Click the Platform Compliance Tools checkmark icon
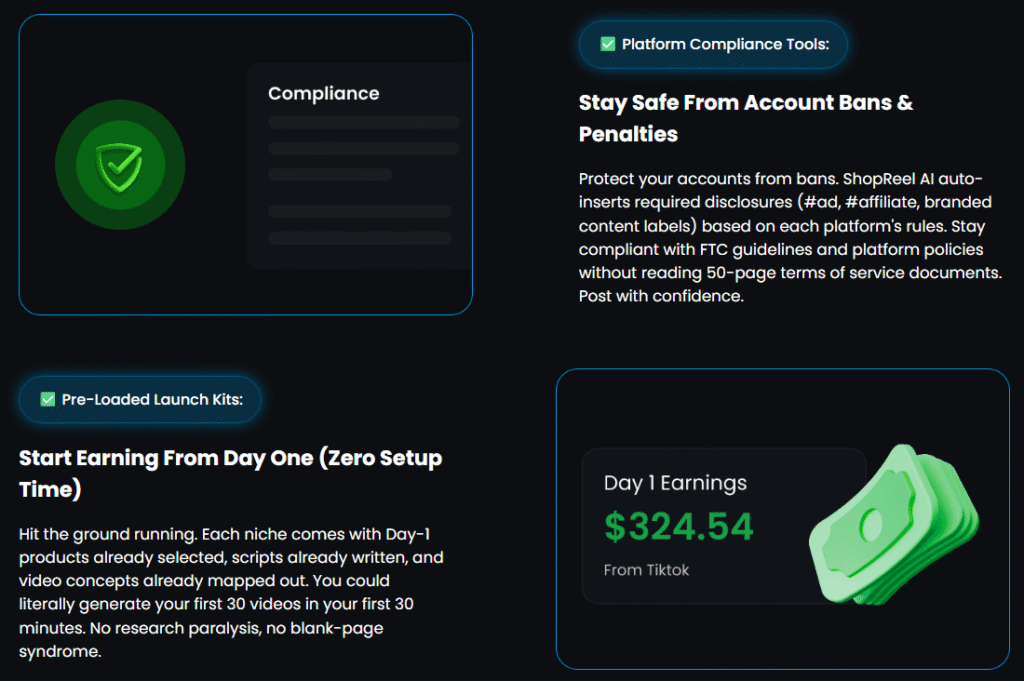The image size is (1024, 681). tap(607, 44)
